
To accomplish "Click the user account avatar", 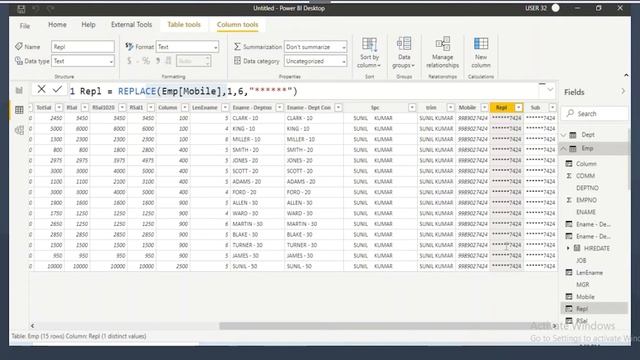I will 556,8.
